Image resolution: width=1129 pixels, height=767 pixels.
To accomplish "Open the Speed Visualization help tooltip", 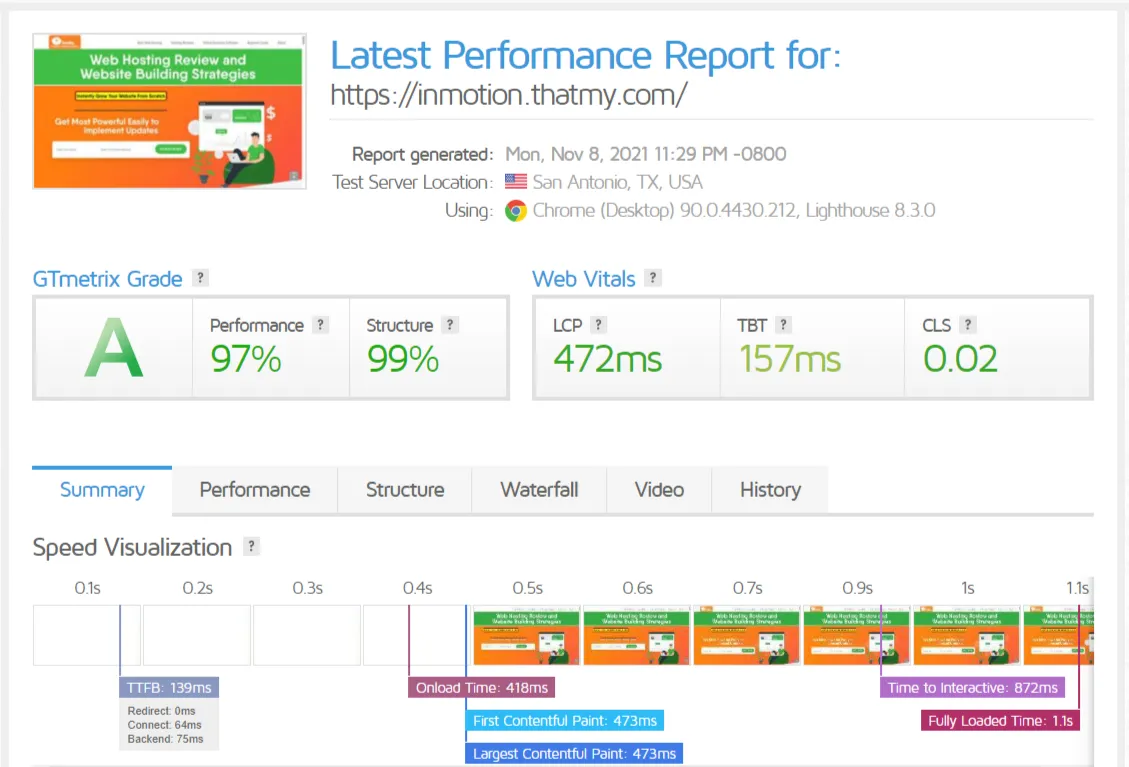I will pos(250,547).
